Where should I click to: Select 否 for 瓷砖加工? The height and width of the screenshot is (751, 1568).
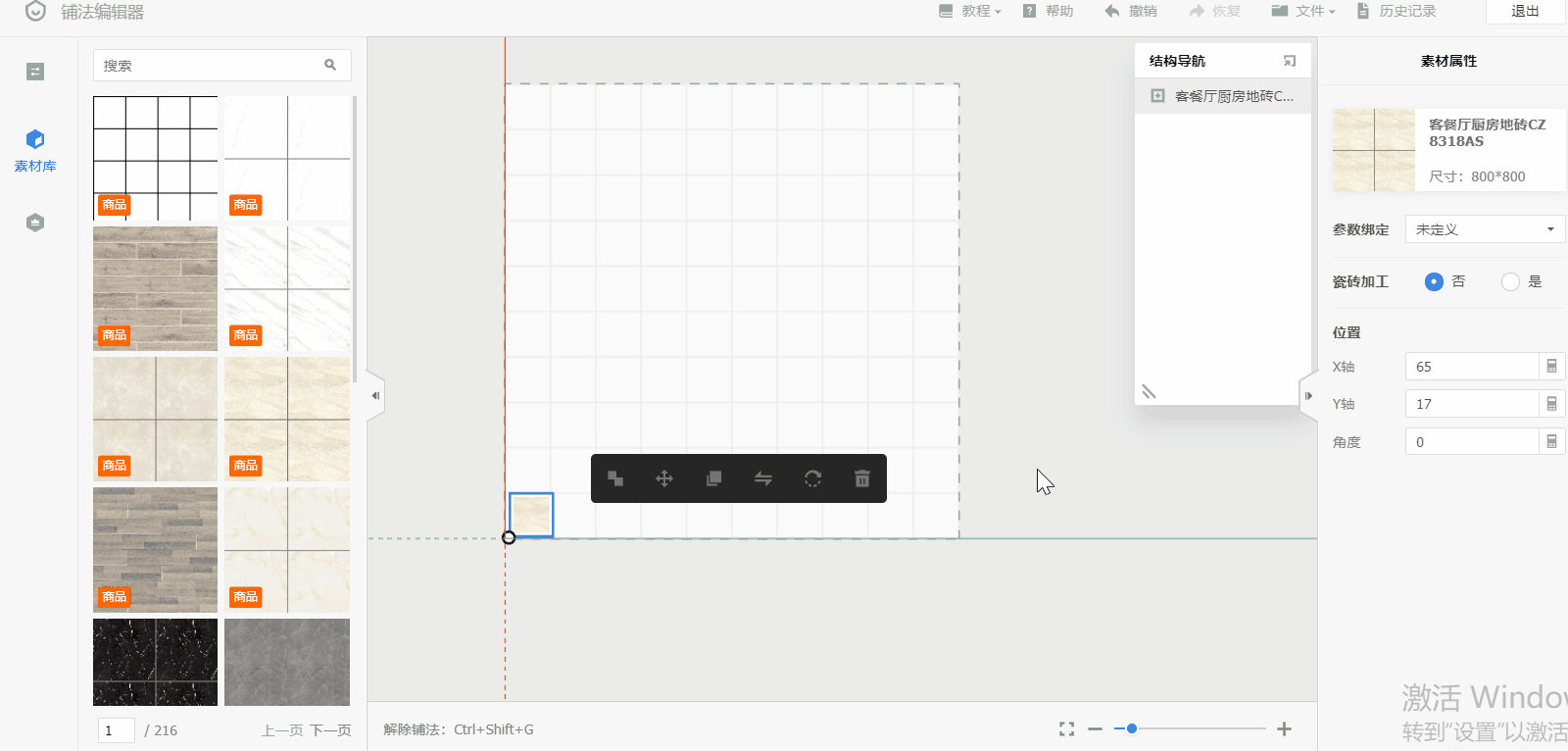click(x=1434, y=281)
